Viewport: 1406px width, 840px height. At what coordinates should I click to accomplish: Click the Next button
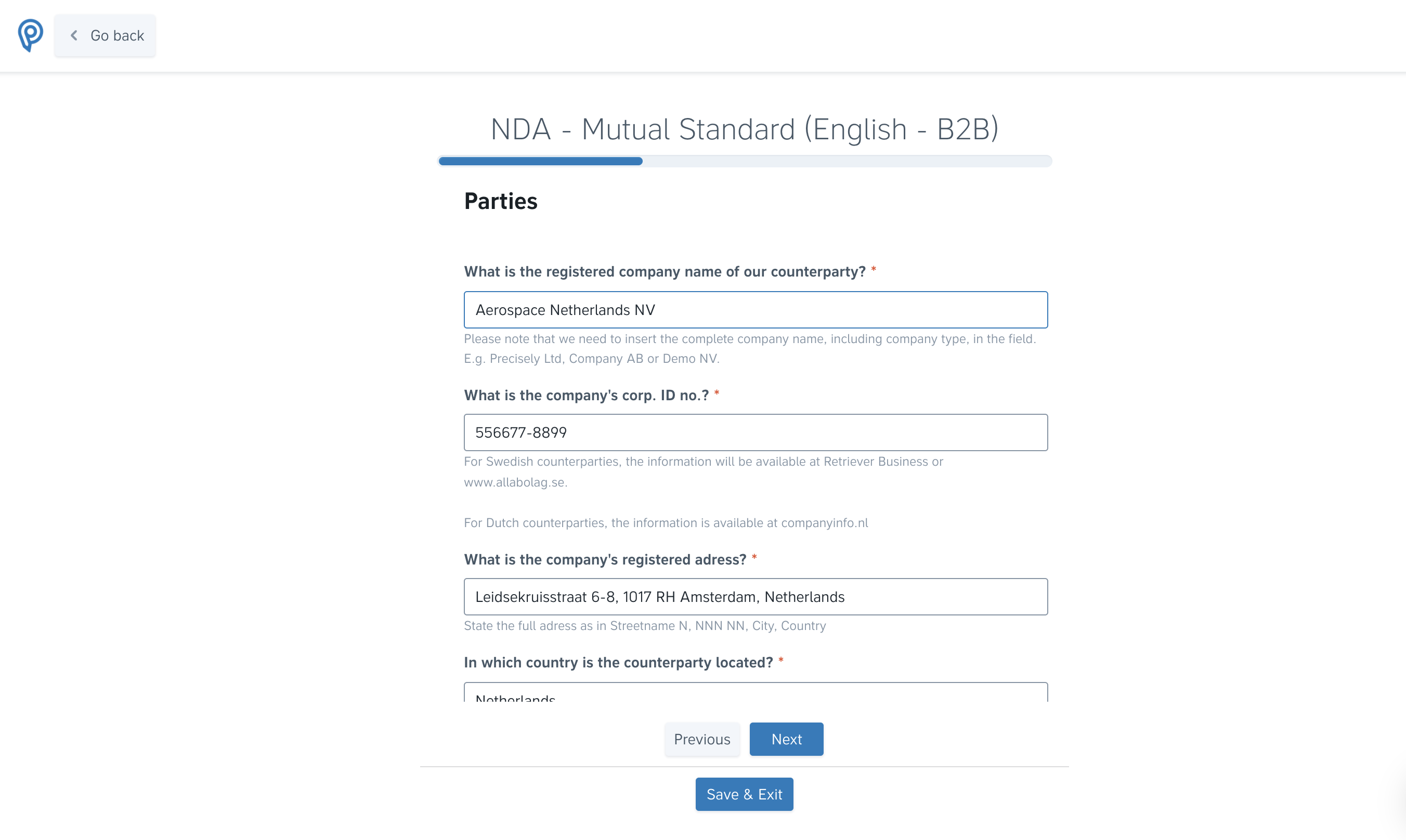click(x=786, y=739)
